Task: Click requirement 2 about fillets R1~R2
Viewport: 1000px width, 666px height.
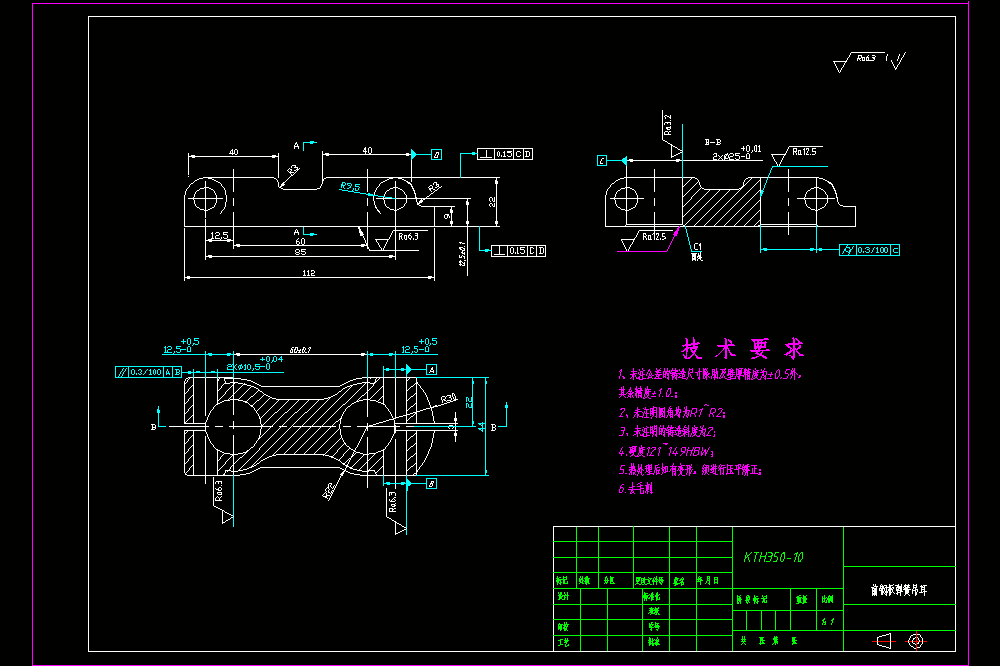Action: (x=672, y=413)
